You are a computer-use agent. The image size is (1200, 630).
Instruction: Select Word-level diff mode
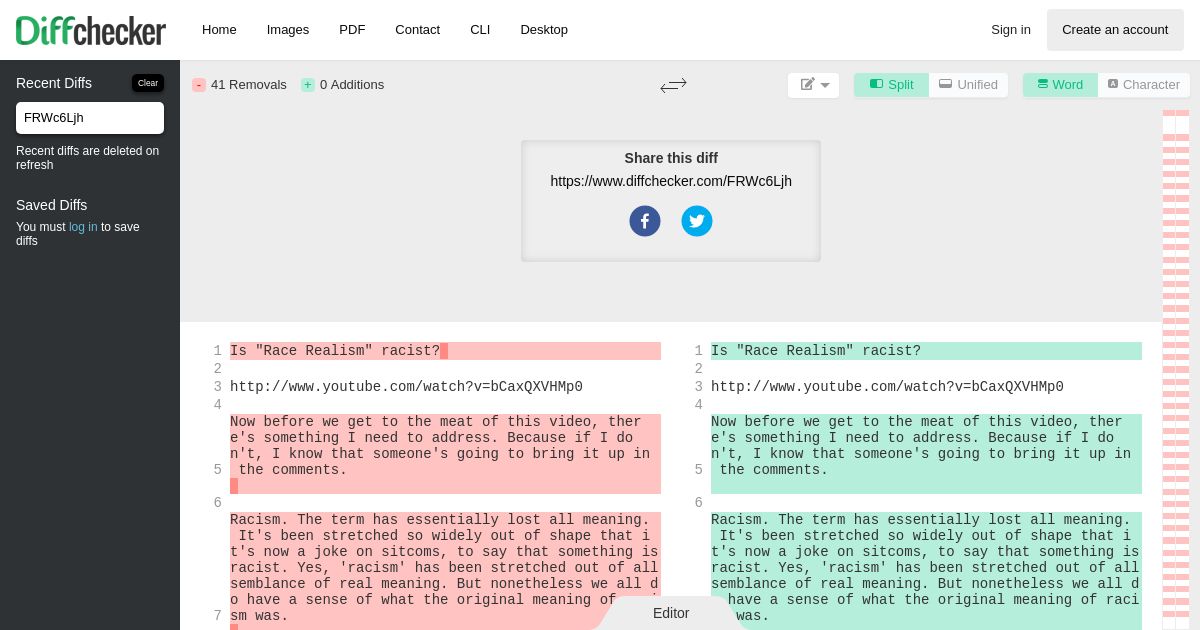tap(1060, 85)
